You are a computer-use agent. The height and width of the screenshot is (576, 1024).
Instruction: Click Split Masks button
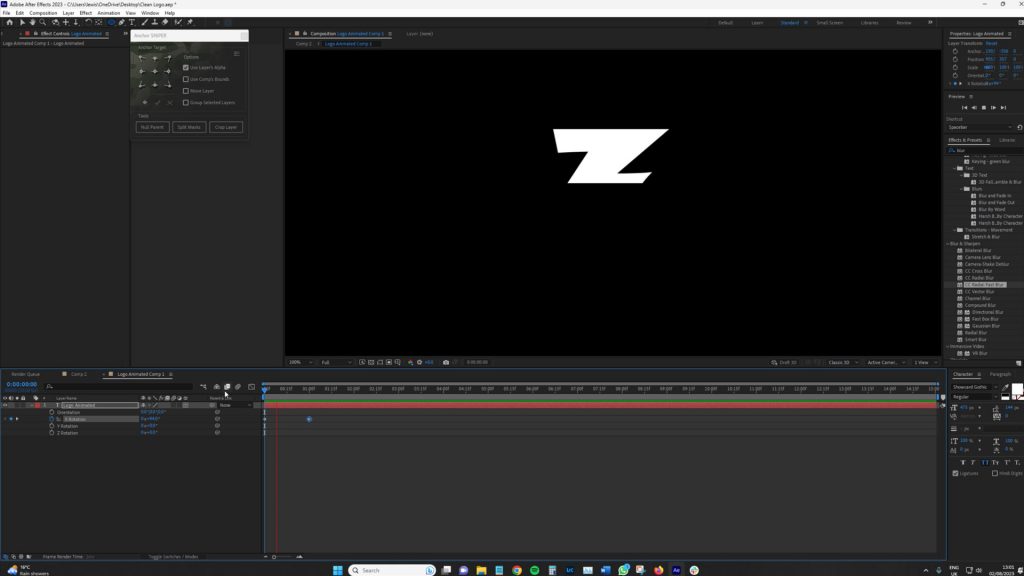coord(189,127)
